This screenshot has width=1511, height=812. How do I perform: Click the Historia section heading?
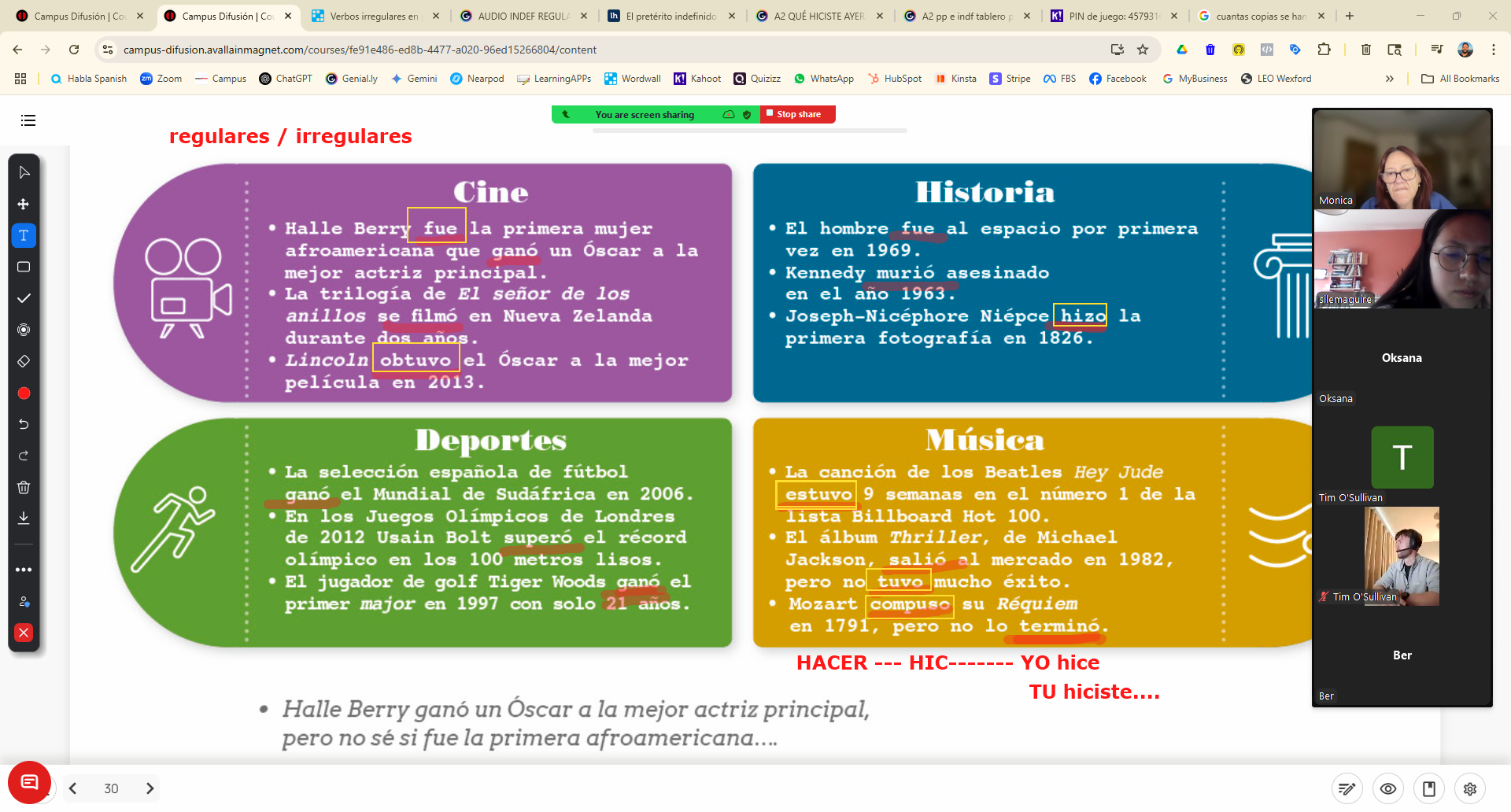pyautogui.click(x=985, y=192)
